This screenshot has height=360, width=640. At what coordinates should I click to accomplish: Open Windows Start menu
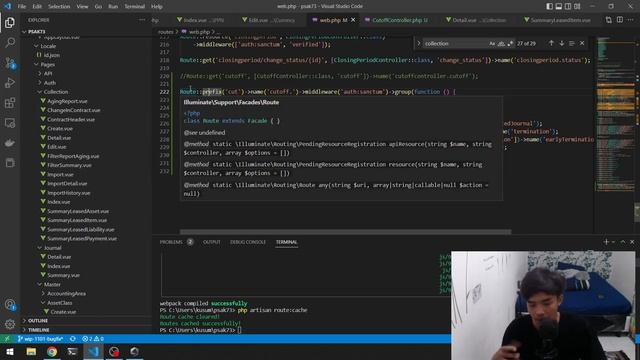(x=10, y=351)
